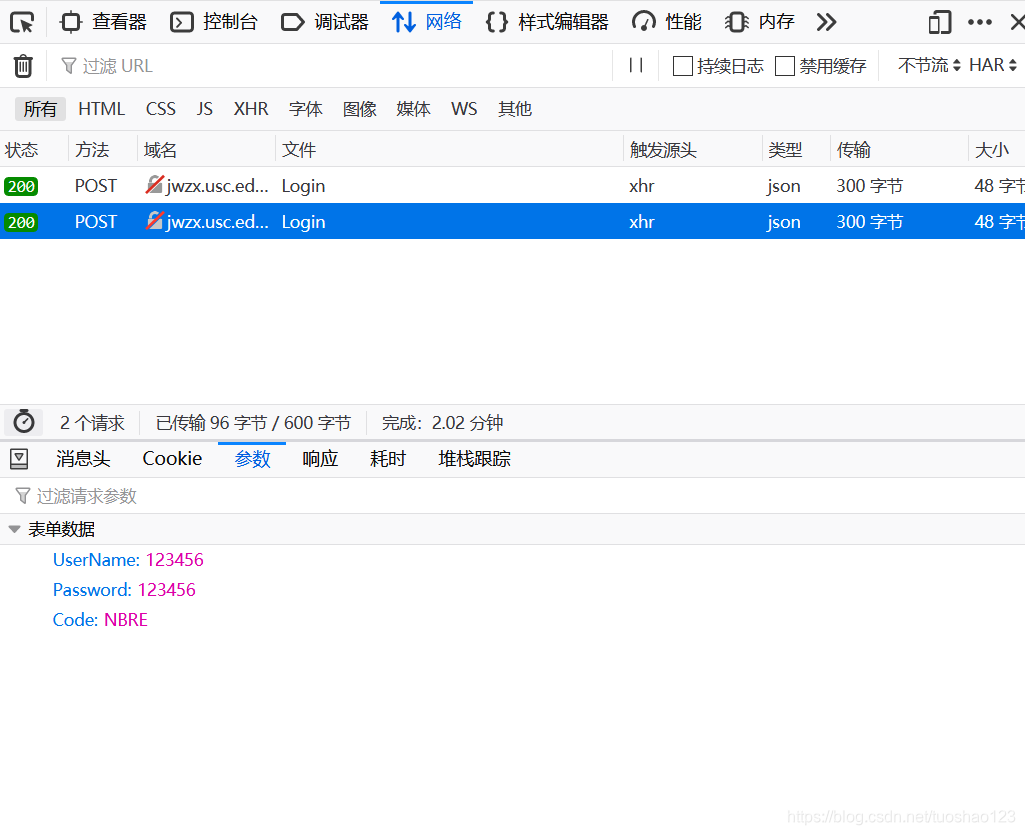Image resolution: width=1025 pixels, height=835 pixels.
Task: Open the 样式编辑器 style editor tab
Action: click(x=547, y=22)
